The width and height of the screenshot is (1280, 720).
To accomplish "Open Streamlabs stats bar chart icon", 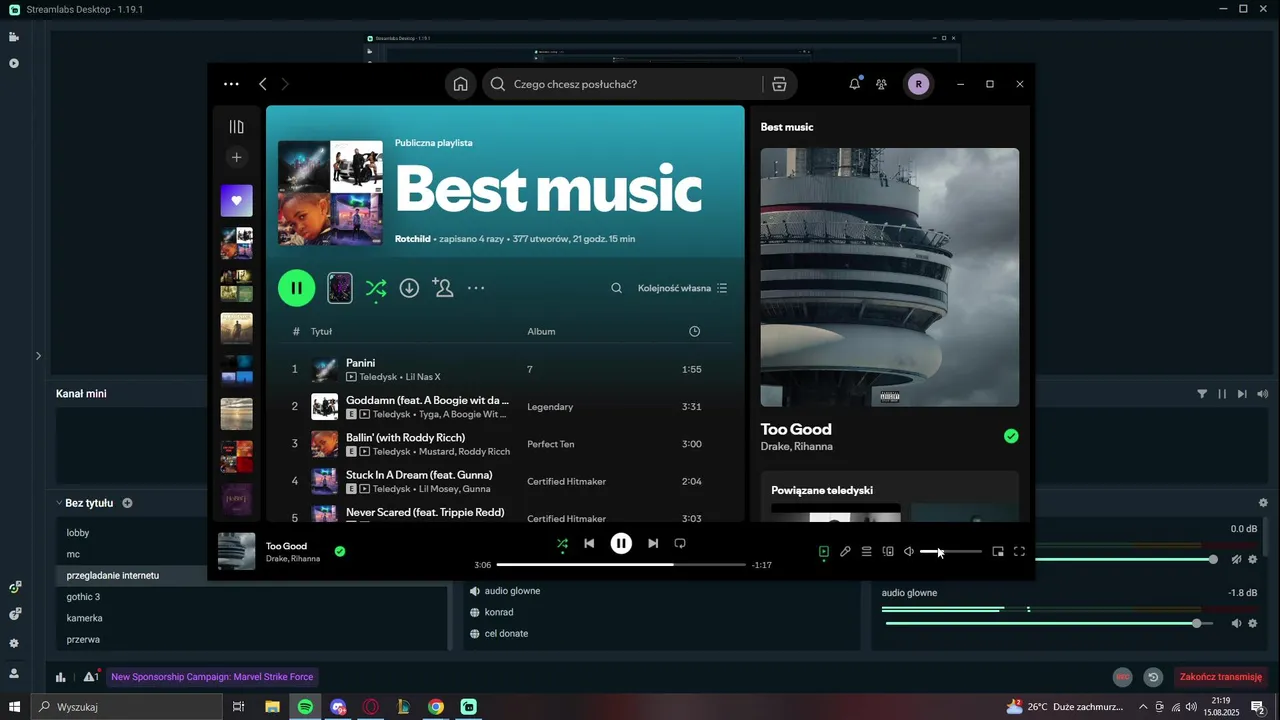I will tap(61, 677).
